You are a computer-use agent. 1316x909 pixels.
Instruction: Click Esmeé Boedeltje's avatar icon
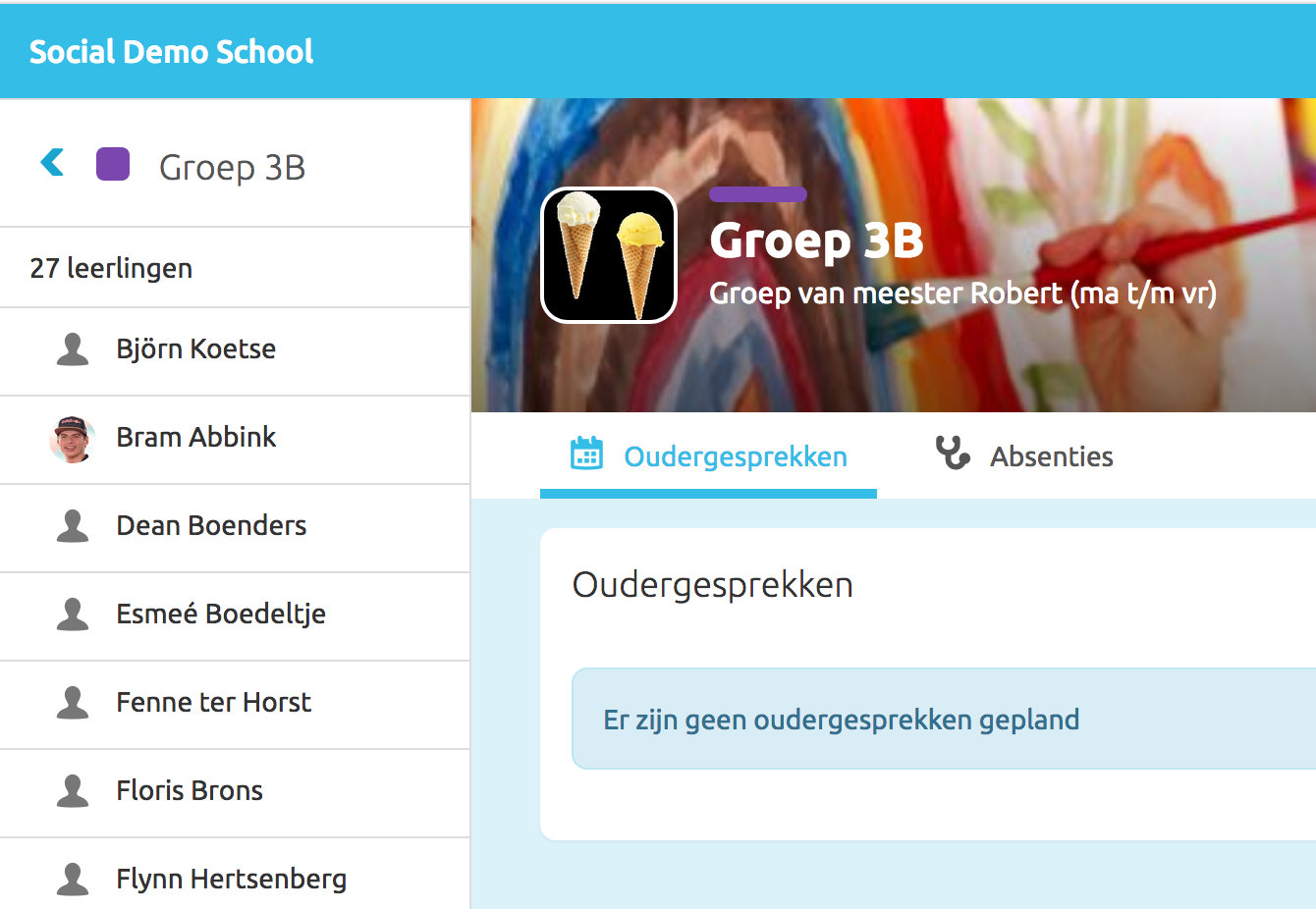click(73, 615)
